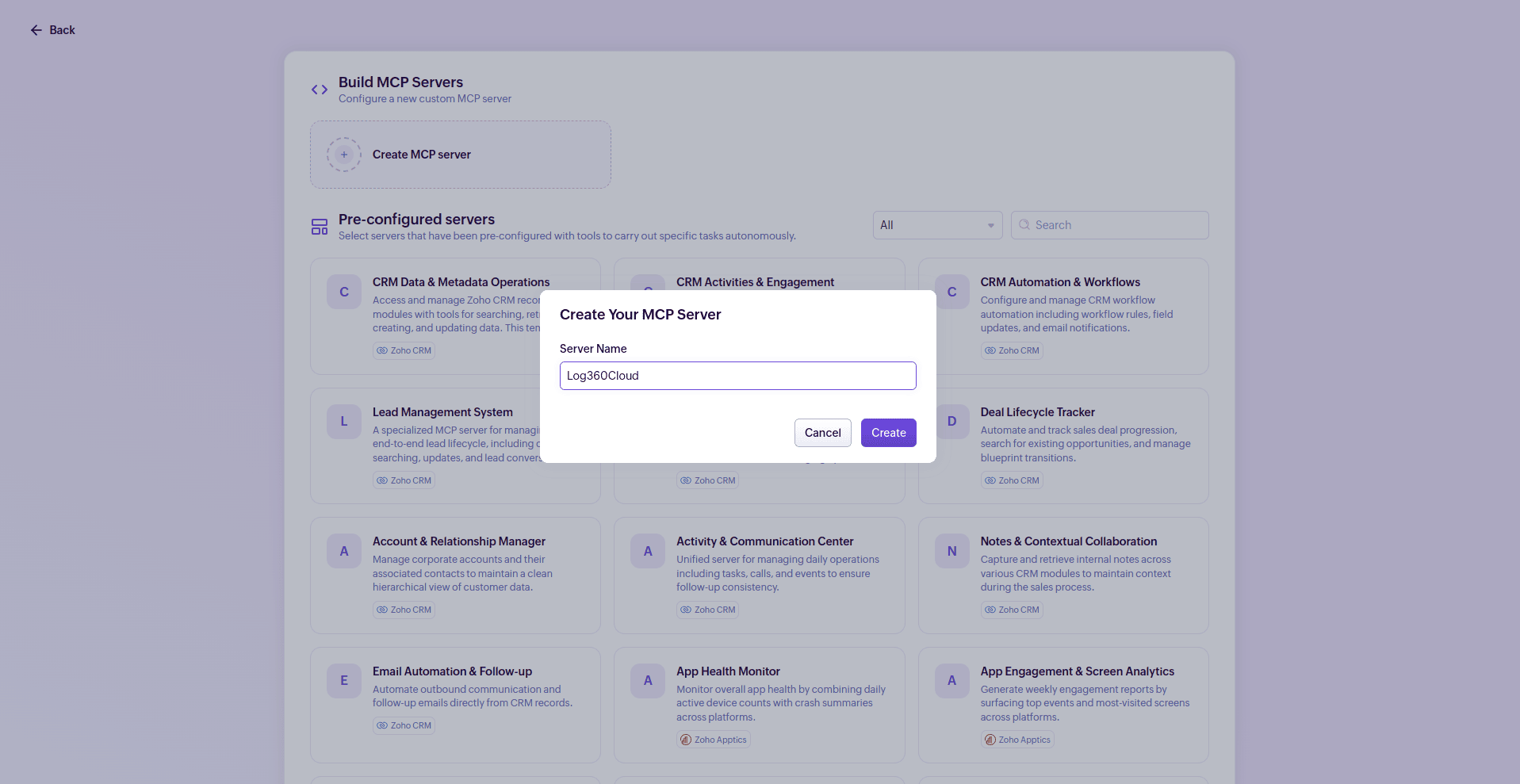Click the Search servers field
The height and width of the screenshot is (784, 1520).
tap(1111, 225)
